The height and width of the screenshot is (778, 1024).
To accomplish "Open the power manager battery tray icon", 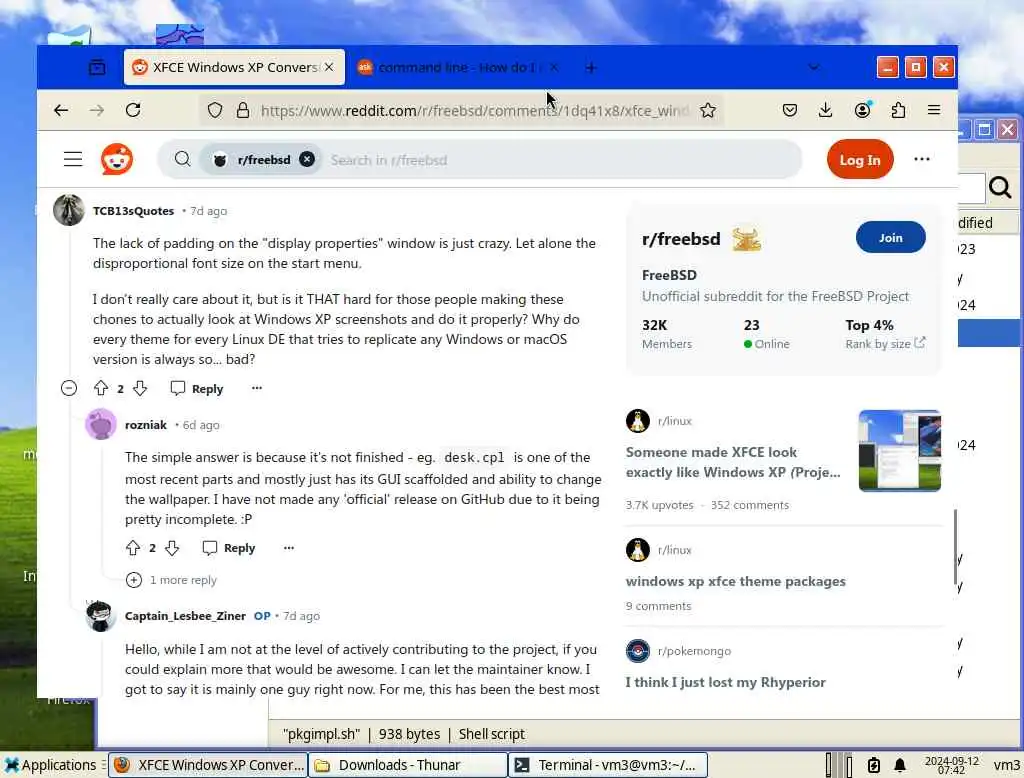I will point(874,765).
